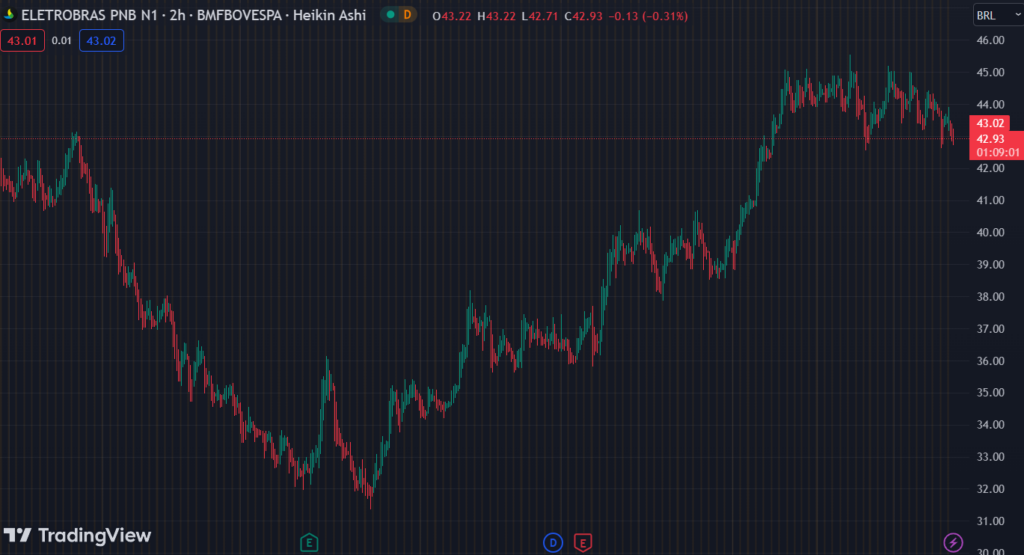
Task: Click the 41.00 price axis label
Action: point(990,200)
